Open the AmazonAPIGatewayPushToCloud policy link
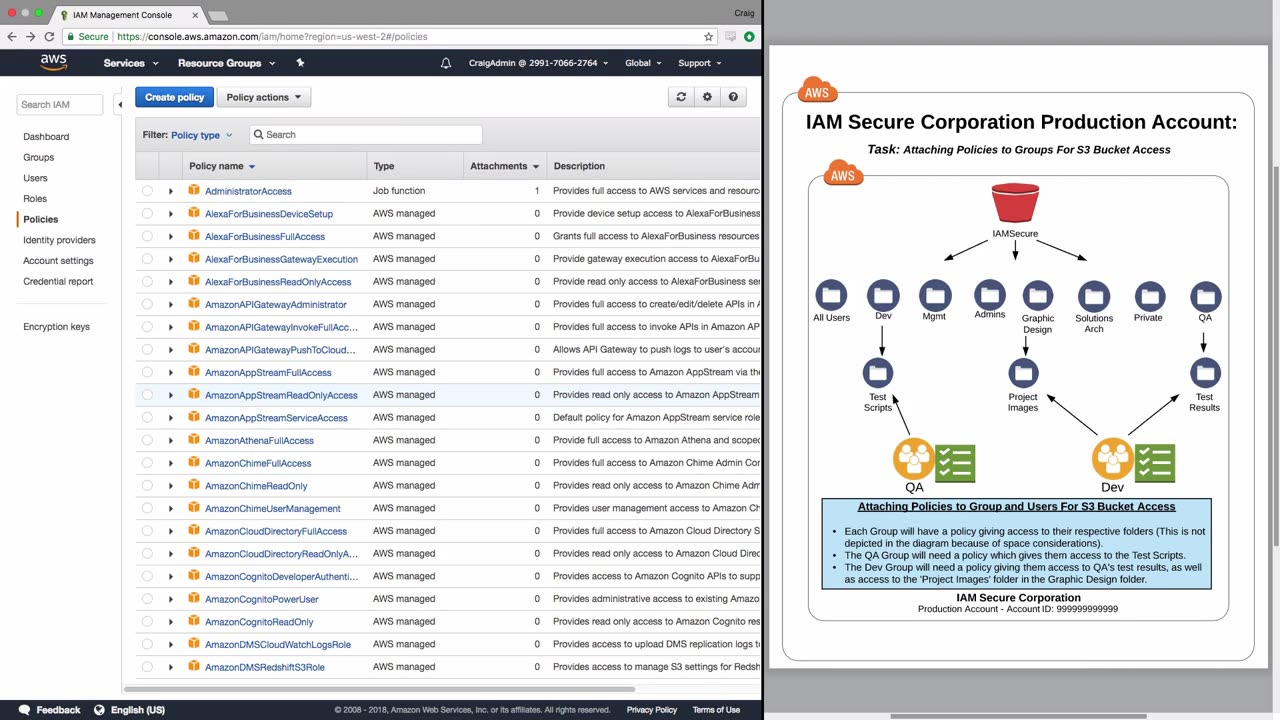1280x720 pixels. (x=280, y=350)
